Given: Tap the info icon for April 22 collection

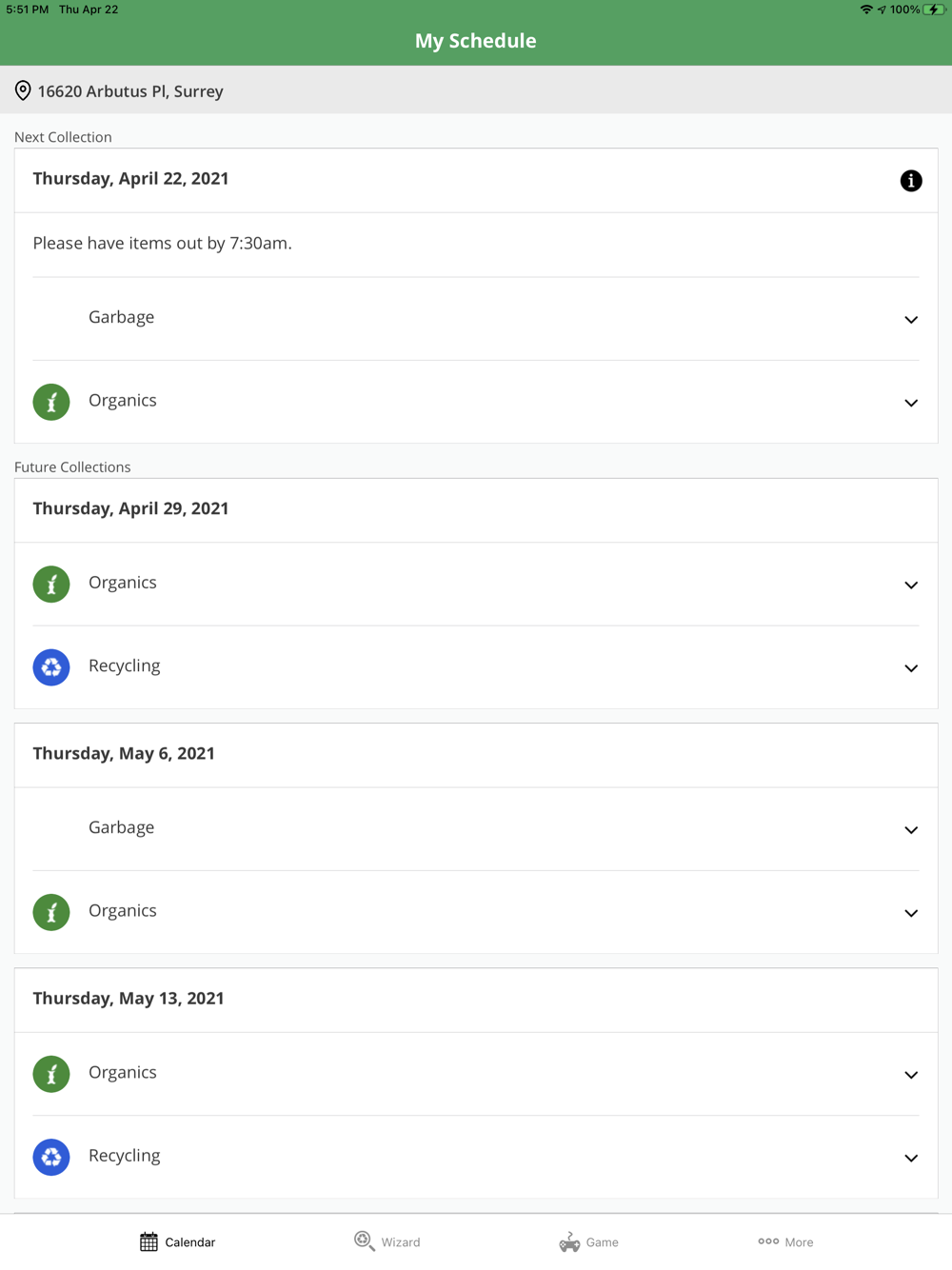Looking at the screenshot, I should click(910, 181).
